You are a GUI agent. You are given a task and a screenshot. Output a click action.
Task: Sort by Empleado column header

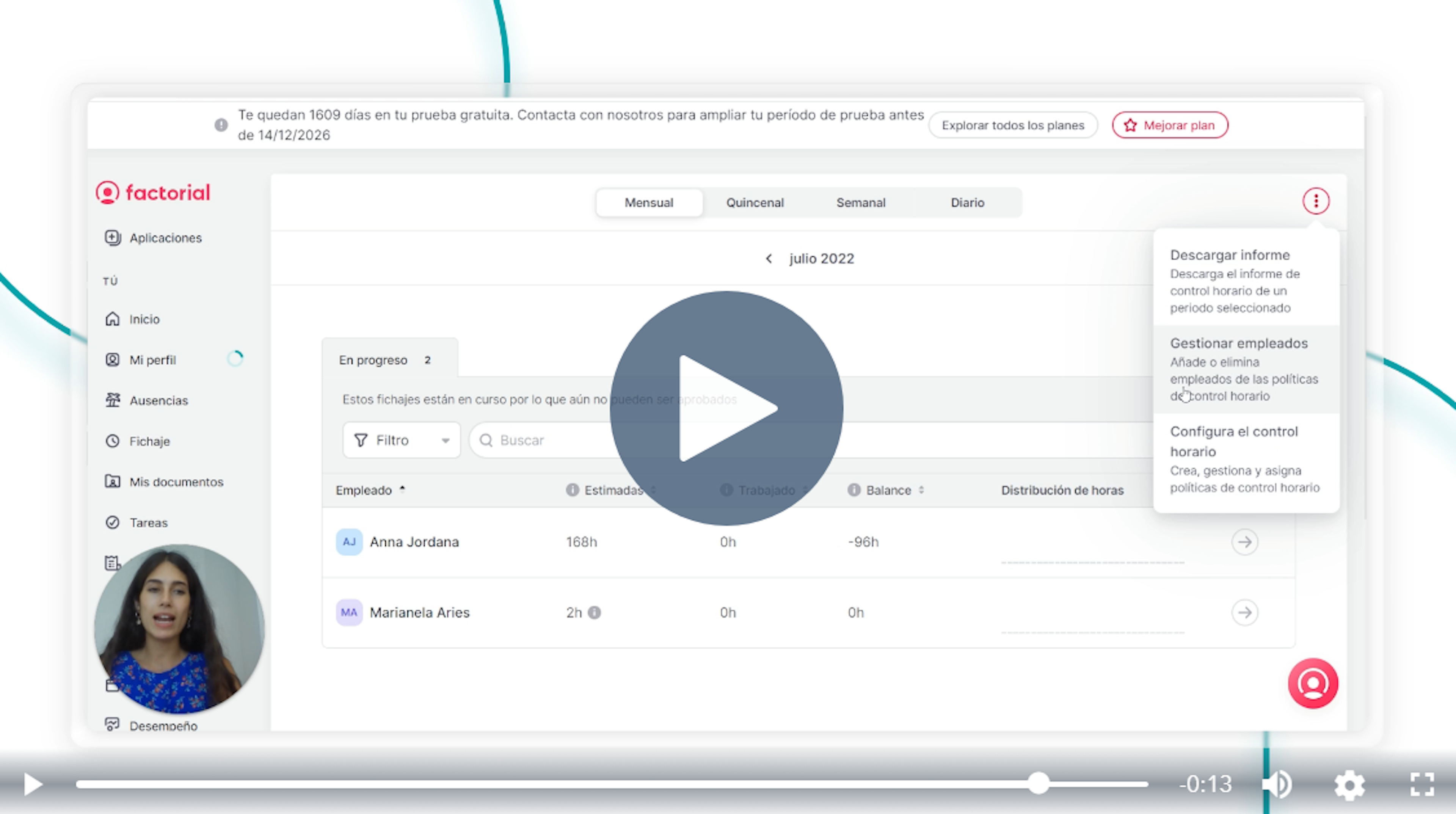tap(371, 490)
